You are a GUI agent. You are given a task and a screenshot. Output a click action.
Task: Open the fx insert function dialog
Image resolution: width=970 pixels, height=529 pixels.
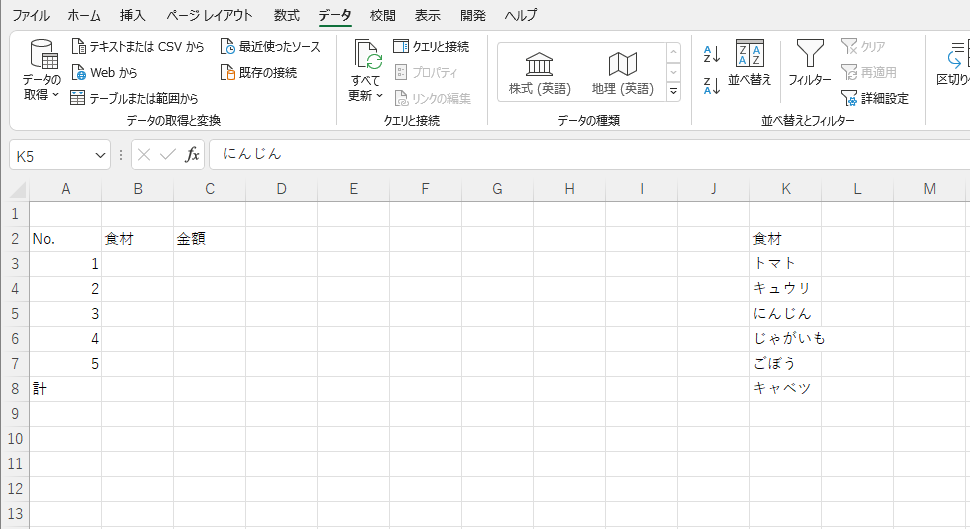[192, 155]
